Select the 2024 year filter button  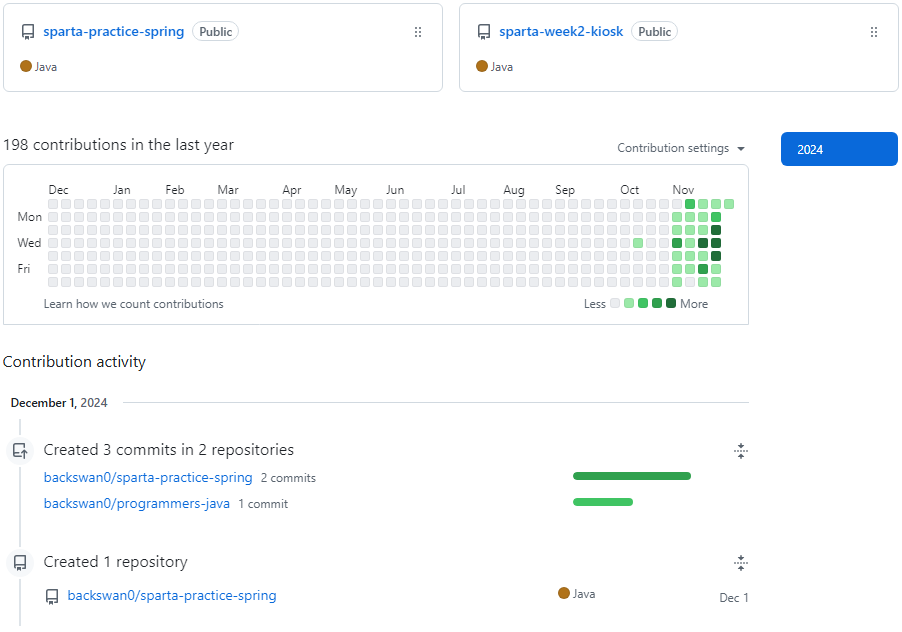pyautogui.click(x=839, y=150)
